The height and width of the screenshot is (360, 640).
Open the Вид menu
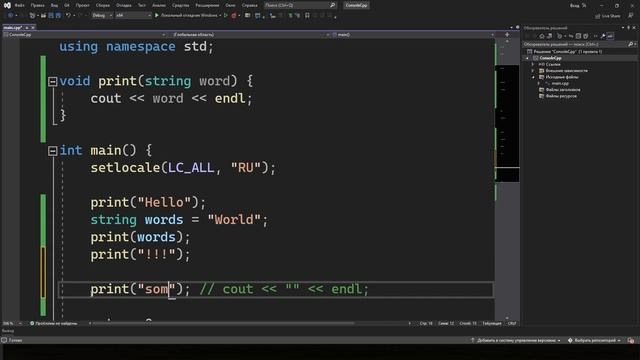pyautogui.click(x=54, y=5)
